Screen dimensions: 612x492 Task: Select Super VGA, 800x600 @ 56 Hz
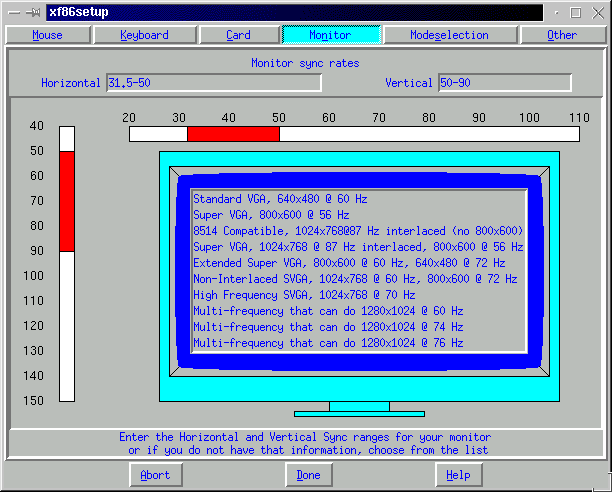(x=271, y=214)
